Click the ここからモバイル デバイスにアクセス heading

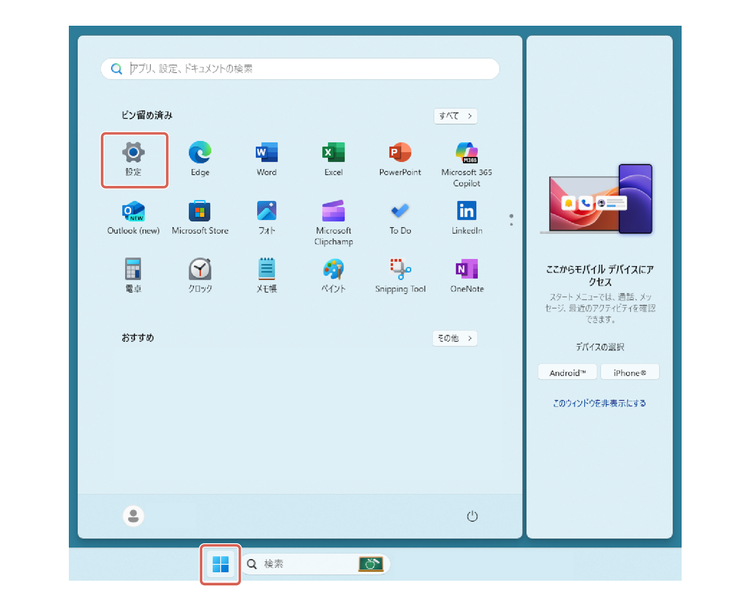tap(599, 275)
